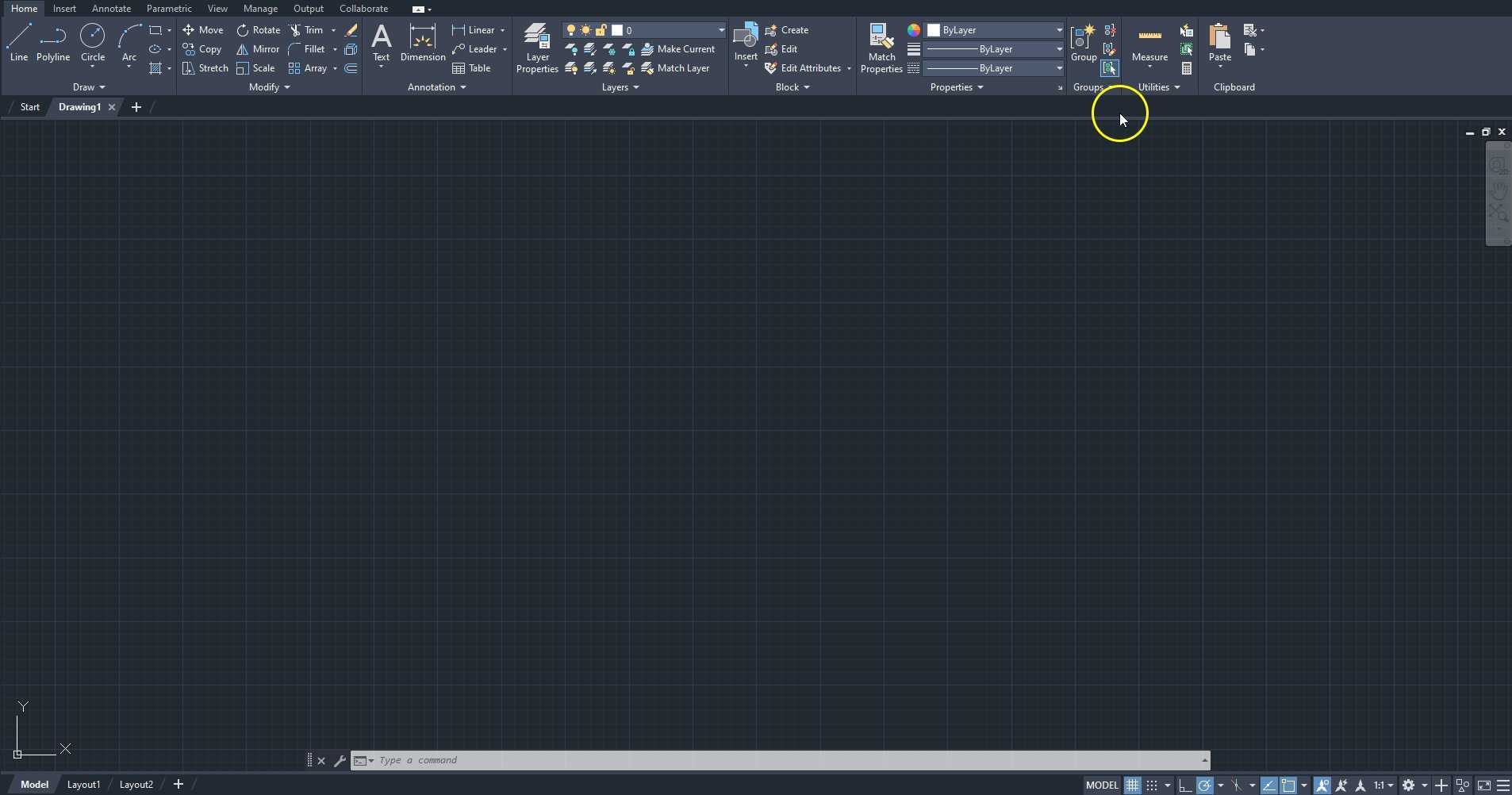Image resolution: width=1512 pixels, height=795 pixels.
Task: Click the object color wheel icon
Action: click(x=914, y=30)
